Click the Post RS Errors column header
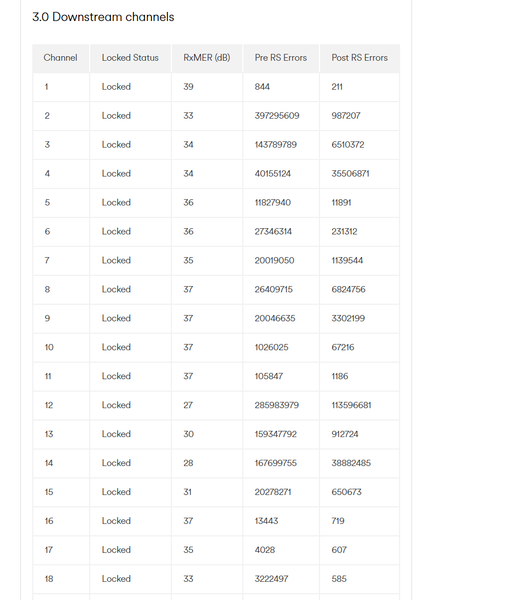This screenshot has height=600, width=509. [x=359, y=58]
